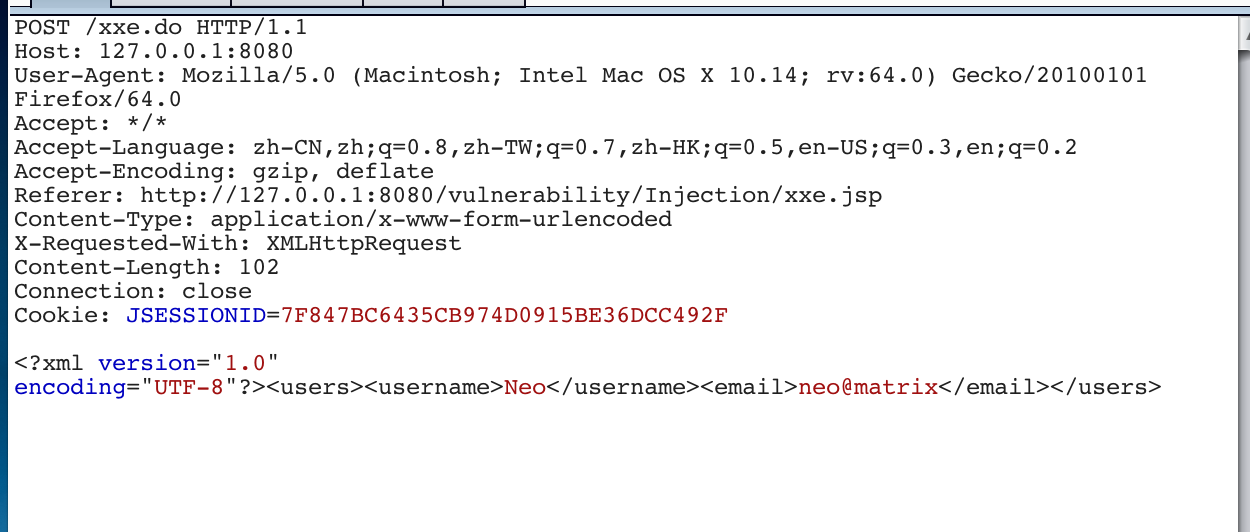The height and width of the screenshot is (532, 1250).
Task: Click the Accept: */* header
Action: [77, 124]
